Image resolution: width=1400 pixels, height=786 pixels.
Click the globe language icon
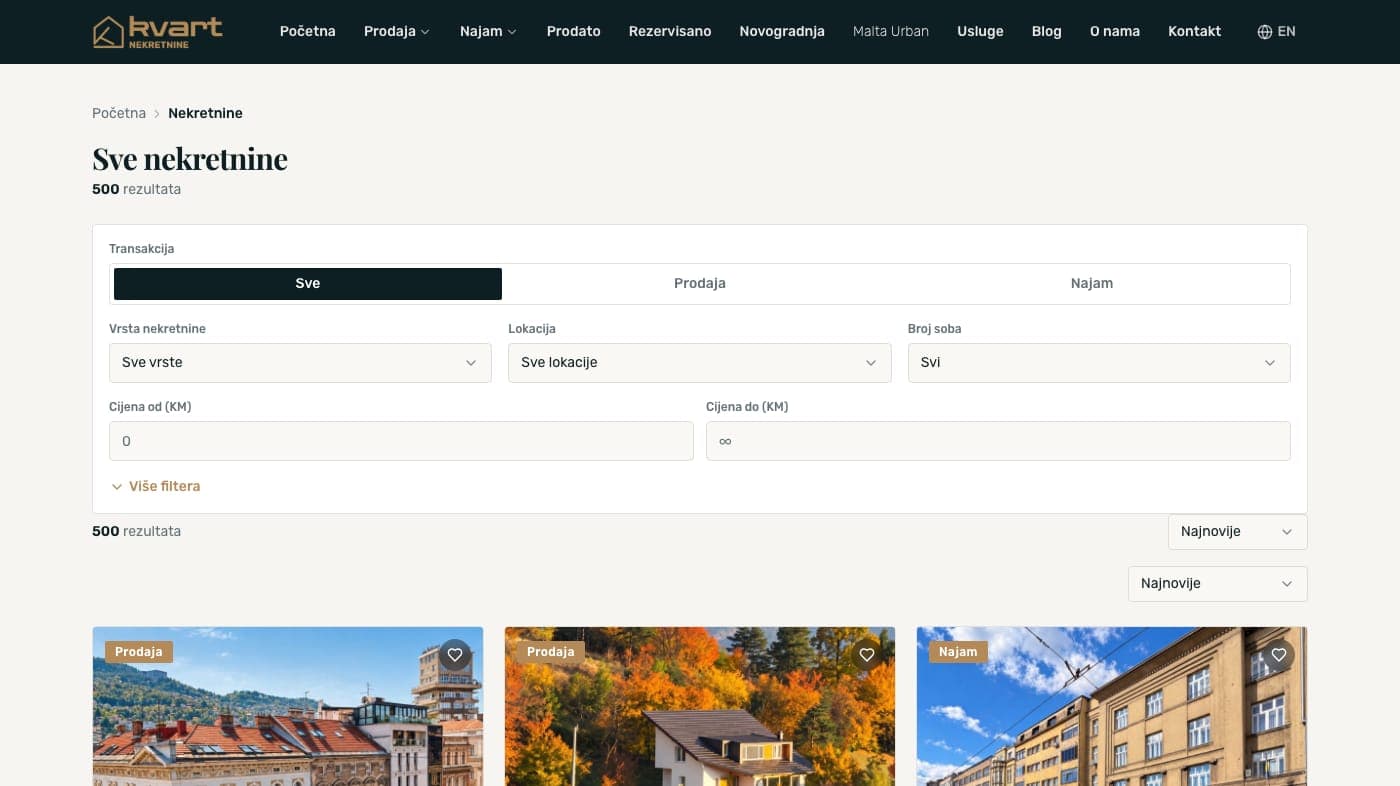[1265, 32]
